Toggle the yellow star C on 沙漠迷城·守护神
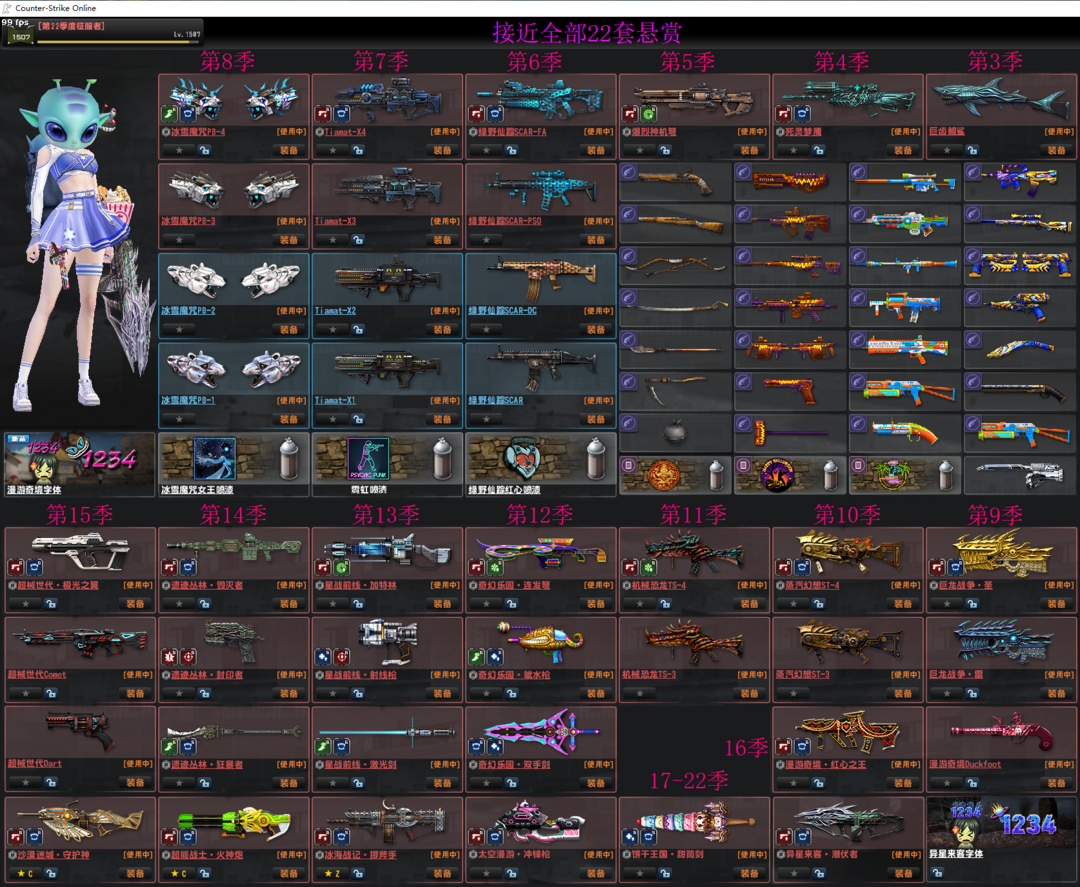The height and width of the screenshot is (887, 1080). click(x=25, y=873)
